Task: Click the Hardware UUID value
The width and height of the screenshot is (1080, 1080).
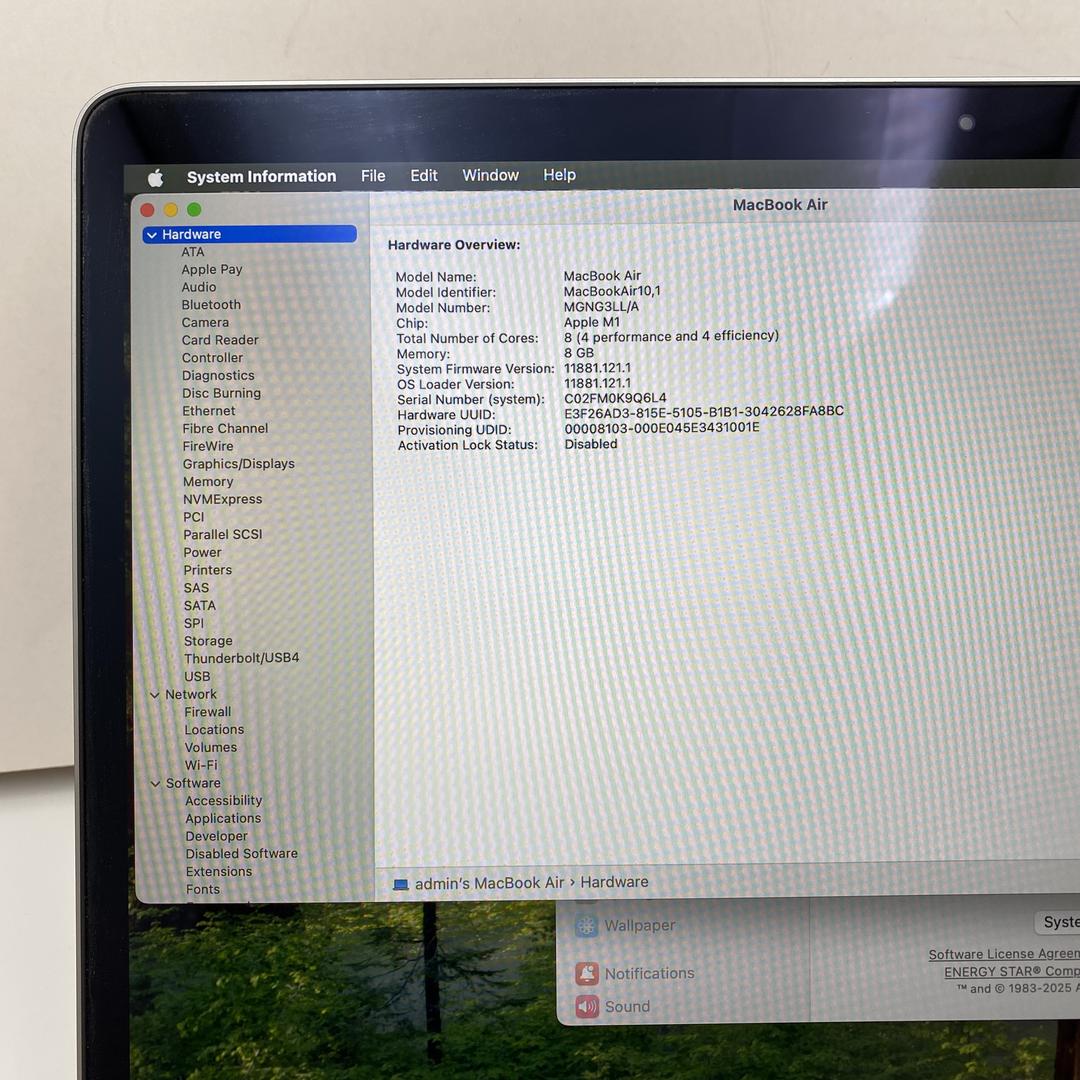Action: tap(703, 412)
